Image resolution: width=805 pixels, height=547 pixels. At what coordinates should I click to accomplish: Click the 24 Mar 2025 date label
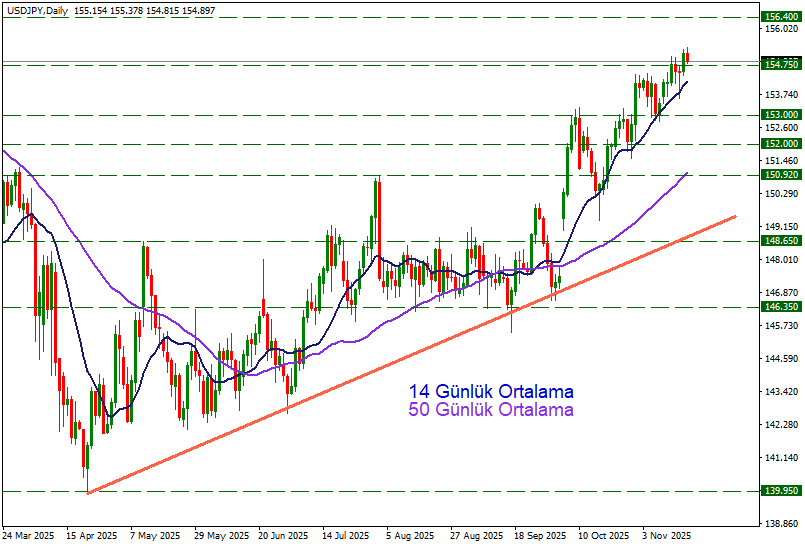[x=30, y=536]
